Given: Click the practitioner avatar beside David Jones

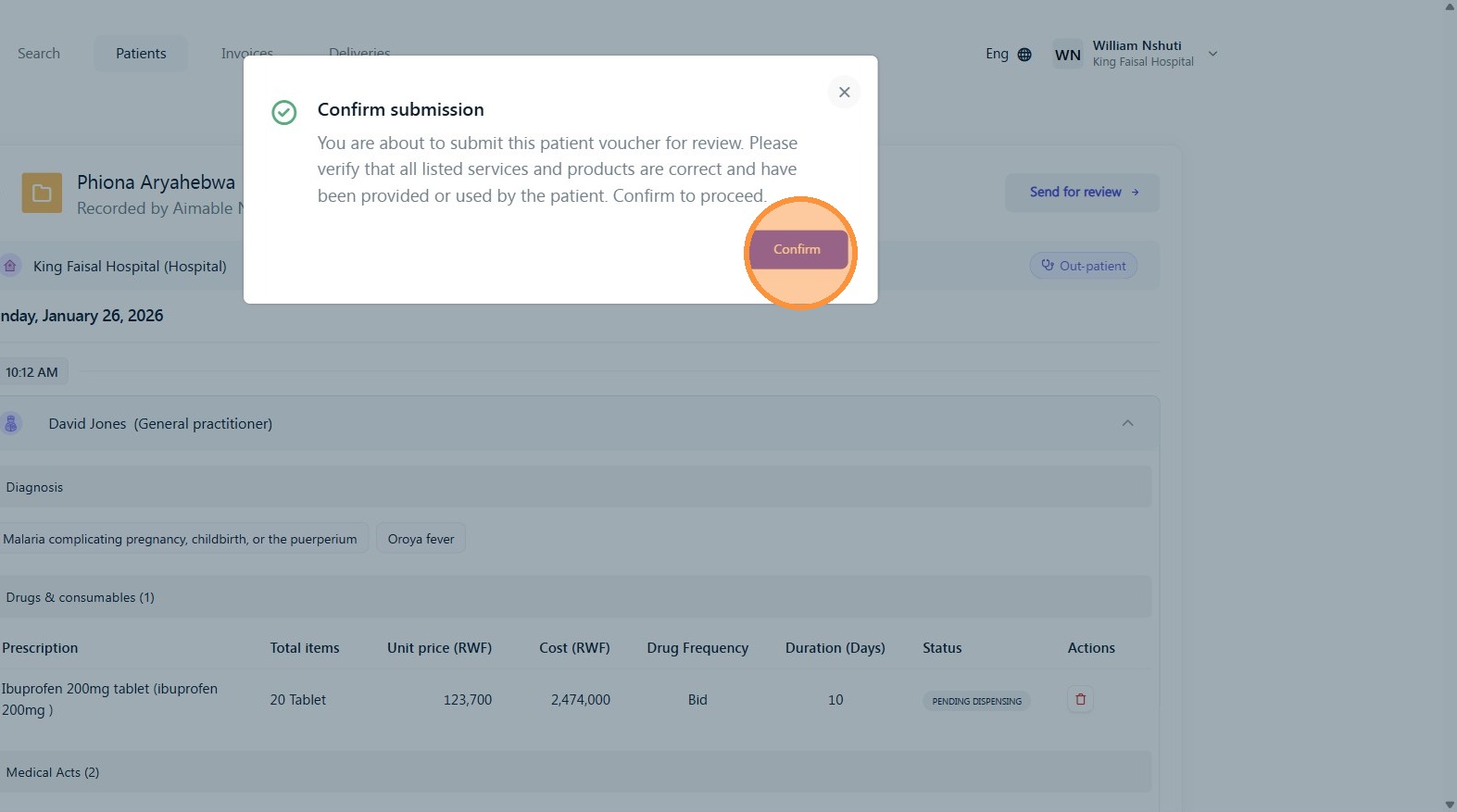Looking at the screenshot, I should (x=11, y=424).
